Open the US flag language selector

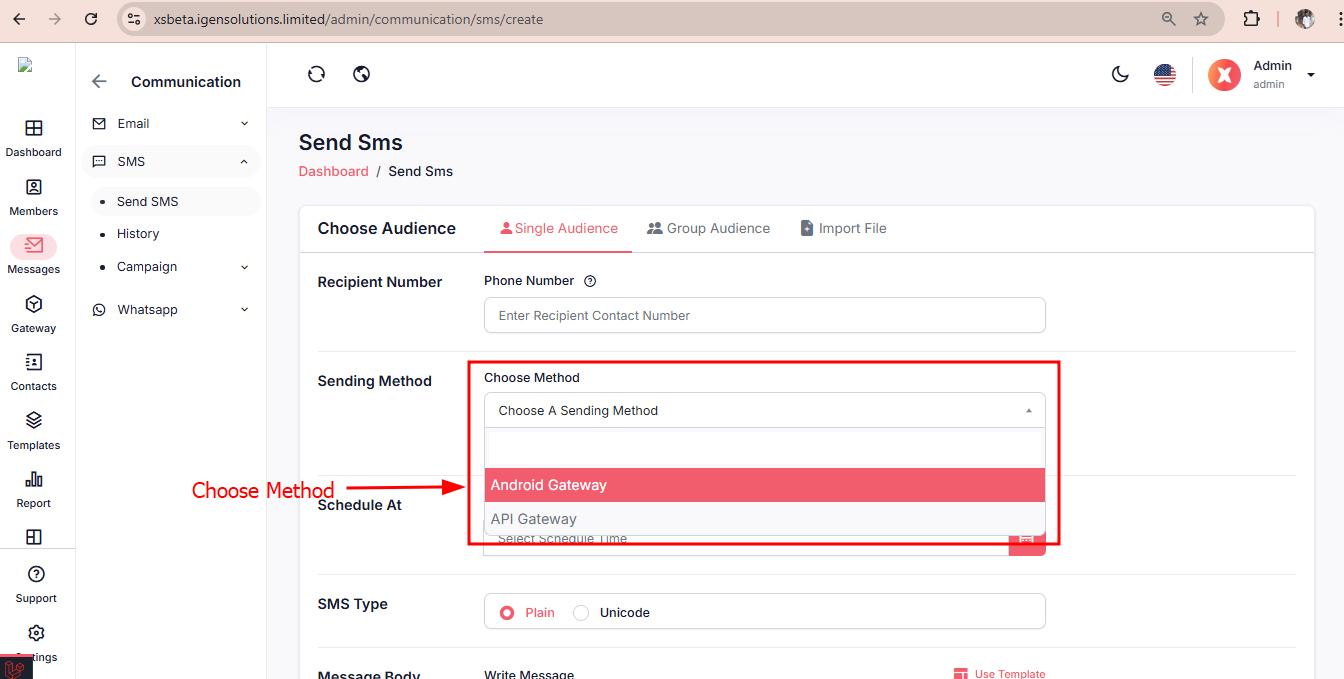[1164, 74]
